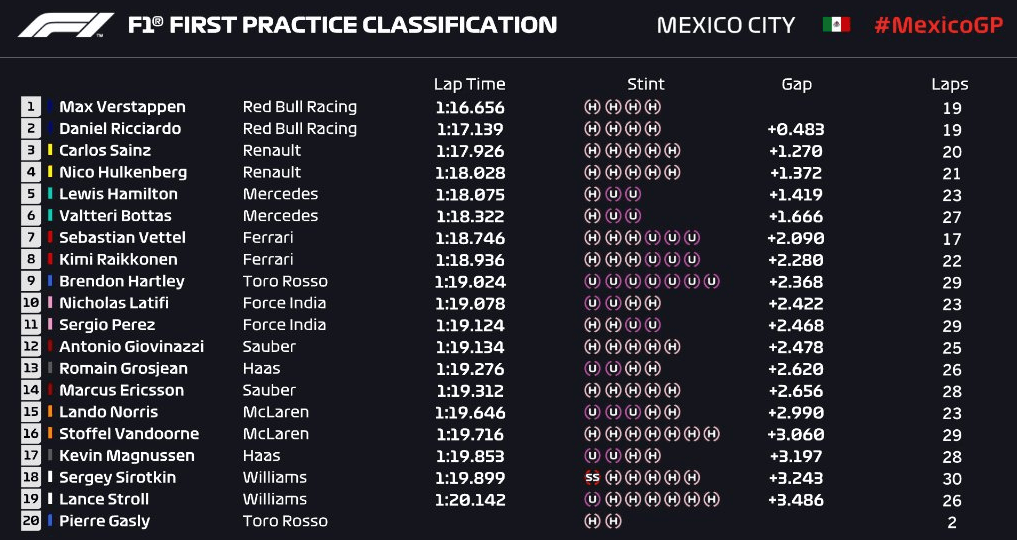Image resolution: width=1017 pixels, height=540 pixels.
Task: Select driver Lewis Hamilton
Action: [118, 194]
